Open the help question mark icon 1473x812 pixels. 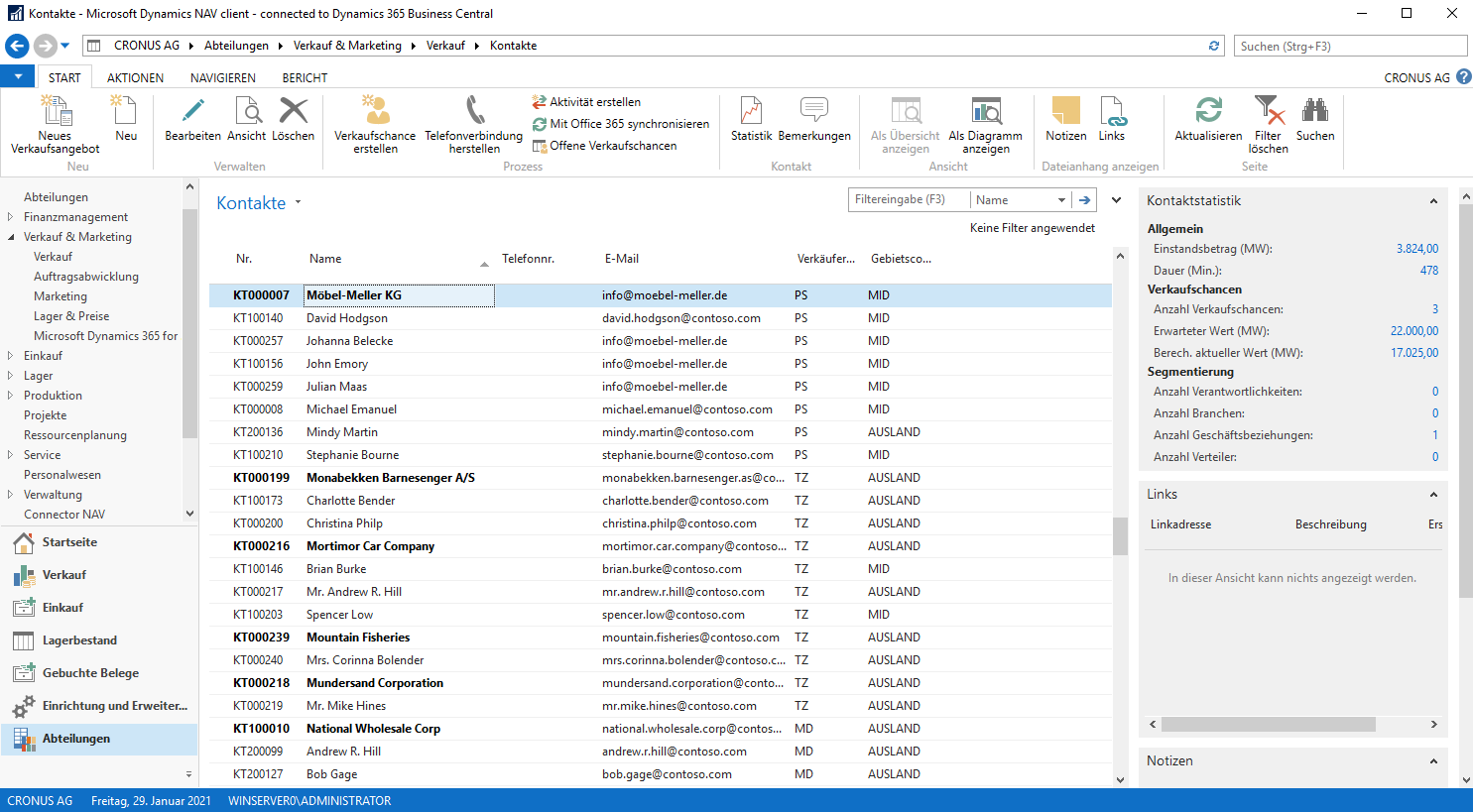[1463, 76]
